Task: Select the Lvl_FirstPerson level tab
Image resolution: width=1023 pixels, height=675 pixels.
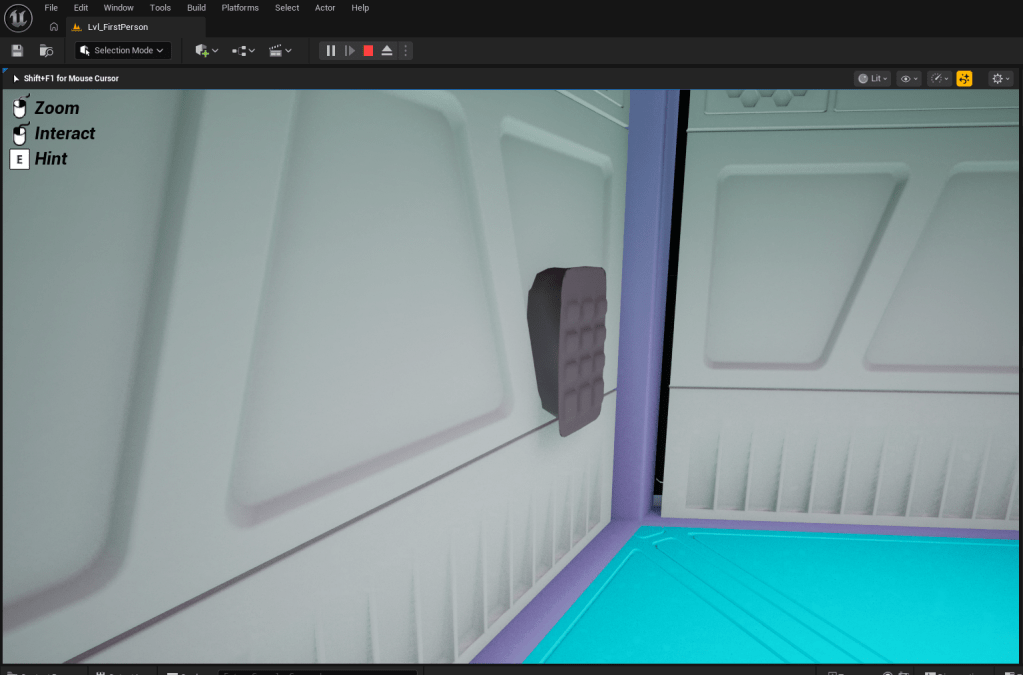Action: (117, 27)
